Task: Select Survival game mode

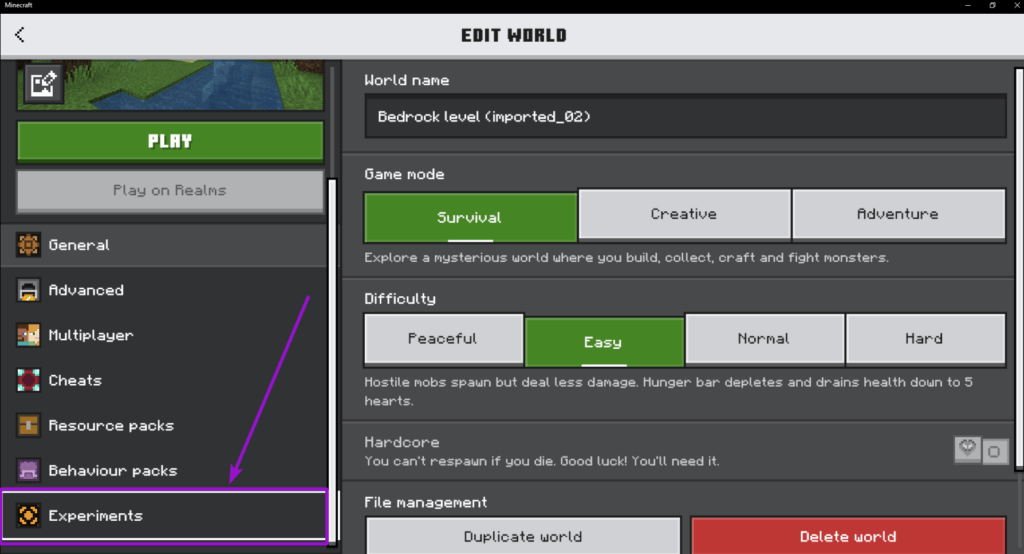Action: [470, 217]
